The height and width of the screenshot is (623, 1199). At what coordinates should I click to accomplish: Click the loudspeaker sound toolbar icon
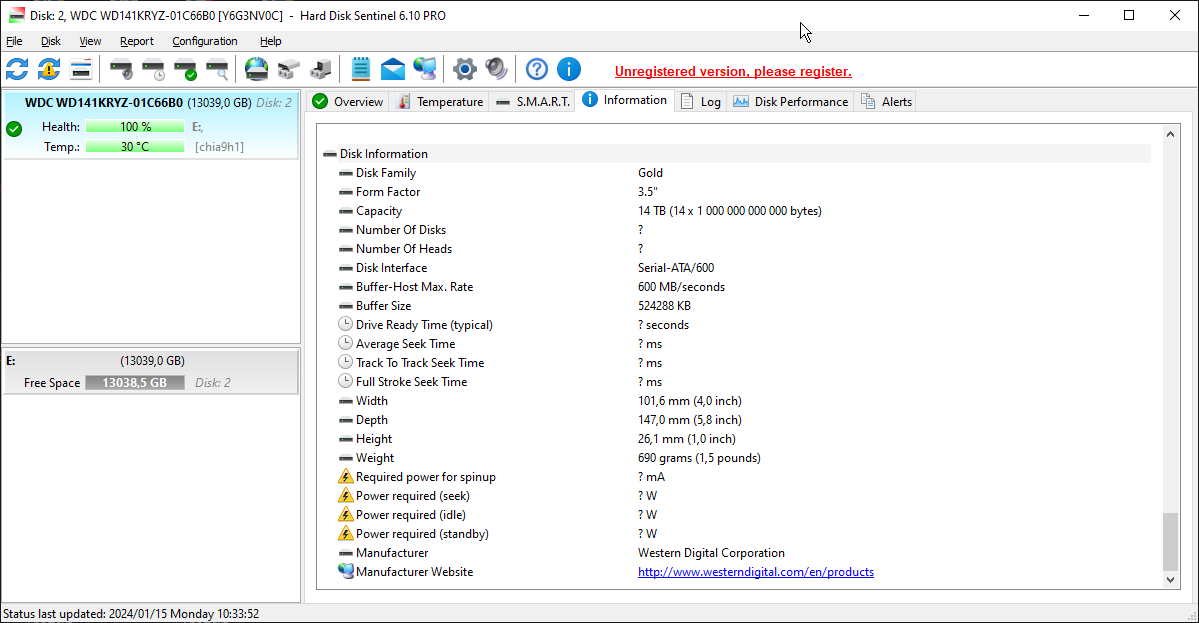point(496,70)
